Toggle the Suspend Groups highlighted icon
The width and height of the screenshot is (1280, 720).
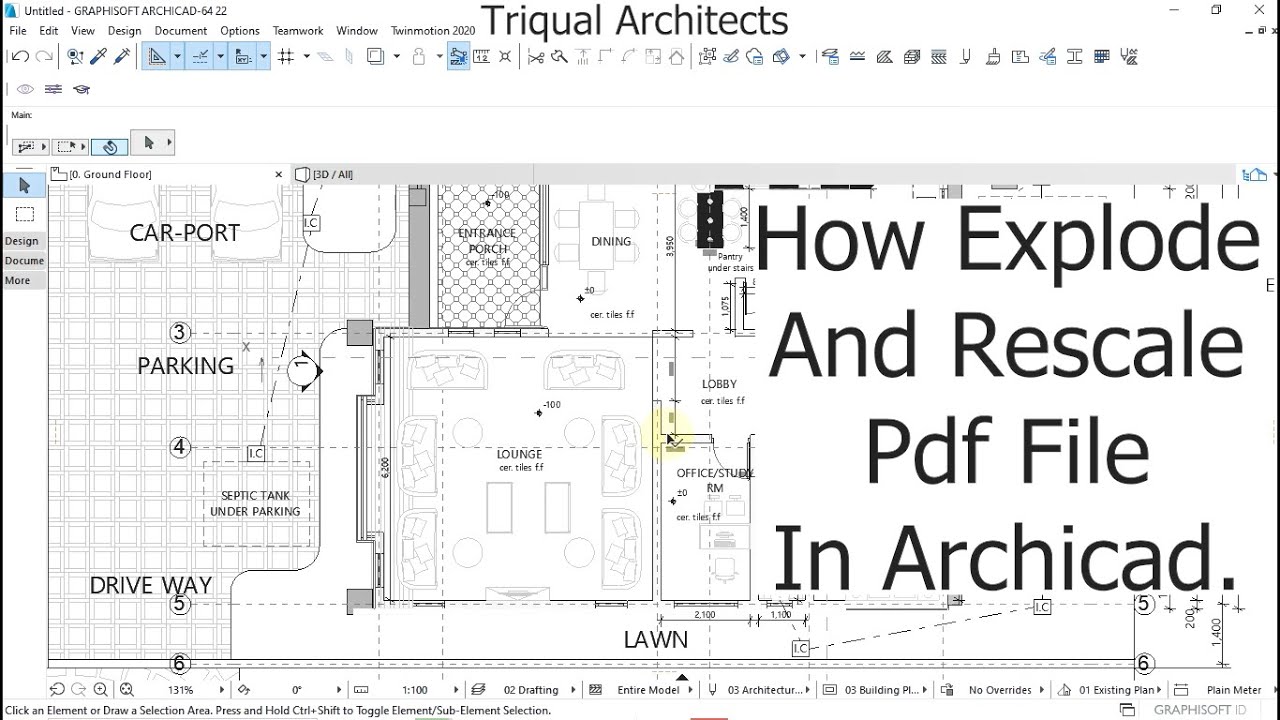[458, 57]
